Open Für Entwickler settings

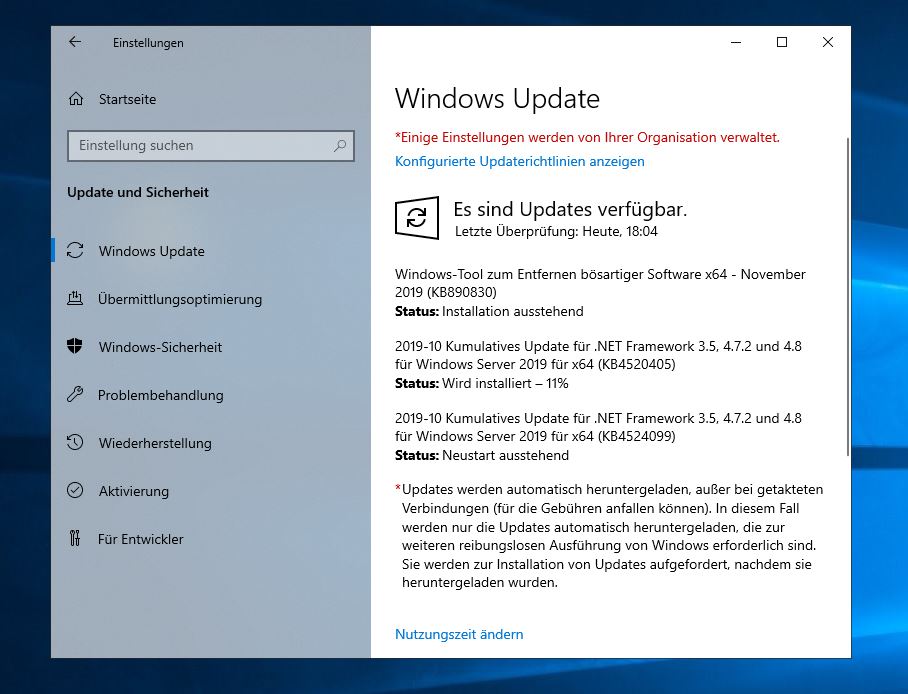tap(141, 539)
